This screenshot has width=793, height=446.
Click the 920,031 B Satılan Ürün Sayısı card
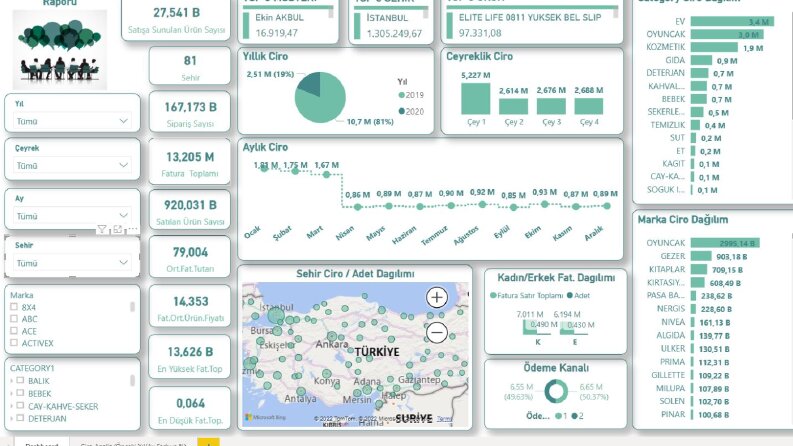(x=190, y=210)
